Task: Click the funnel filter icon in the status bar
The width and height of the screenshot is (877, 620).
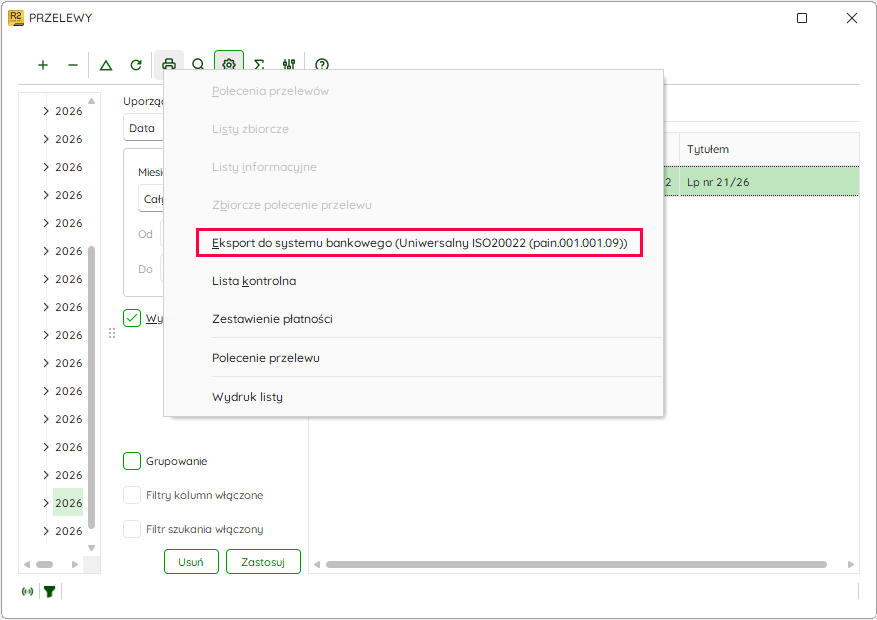Action: click(x=50, y=591)
